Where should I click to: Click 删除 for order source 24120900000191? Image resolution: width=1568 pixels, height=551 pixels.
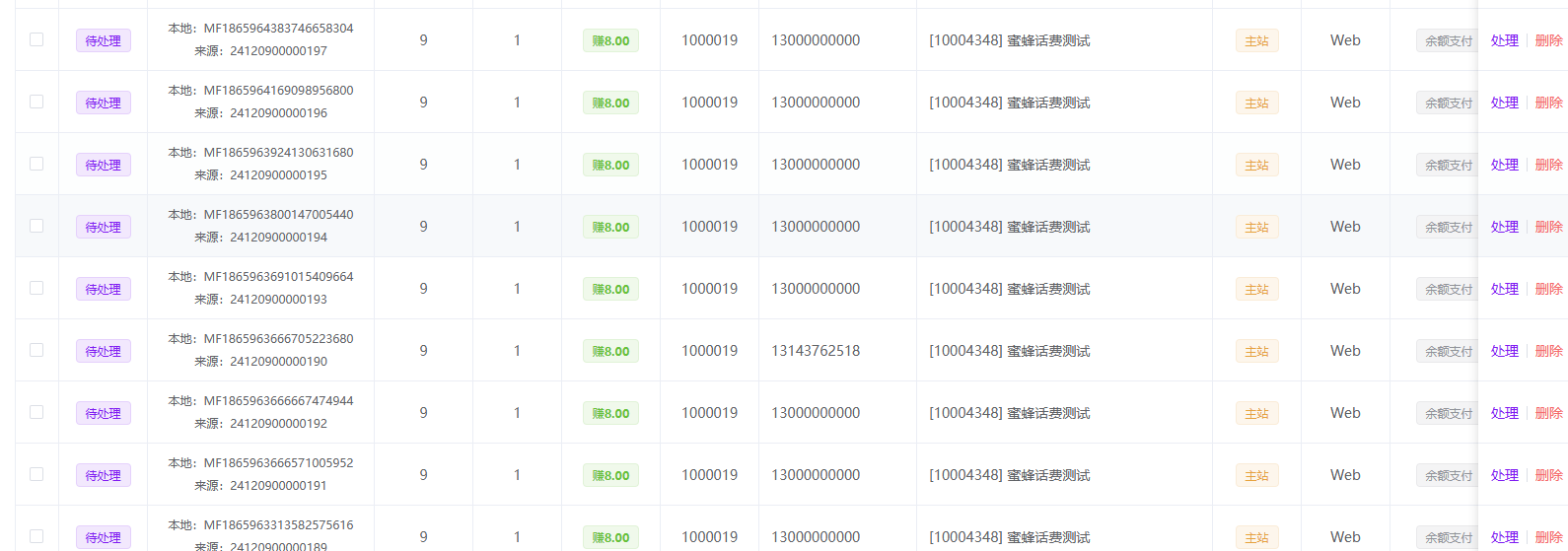(x=1548, y=475)
